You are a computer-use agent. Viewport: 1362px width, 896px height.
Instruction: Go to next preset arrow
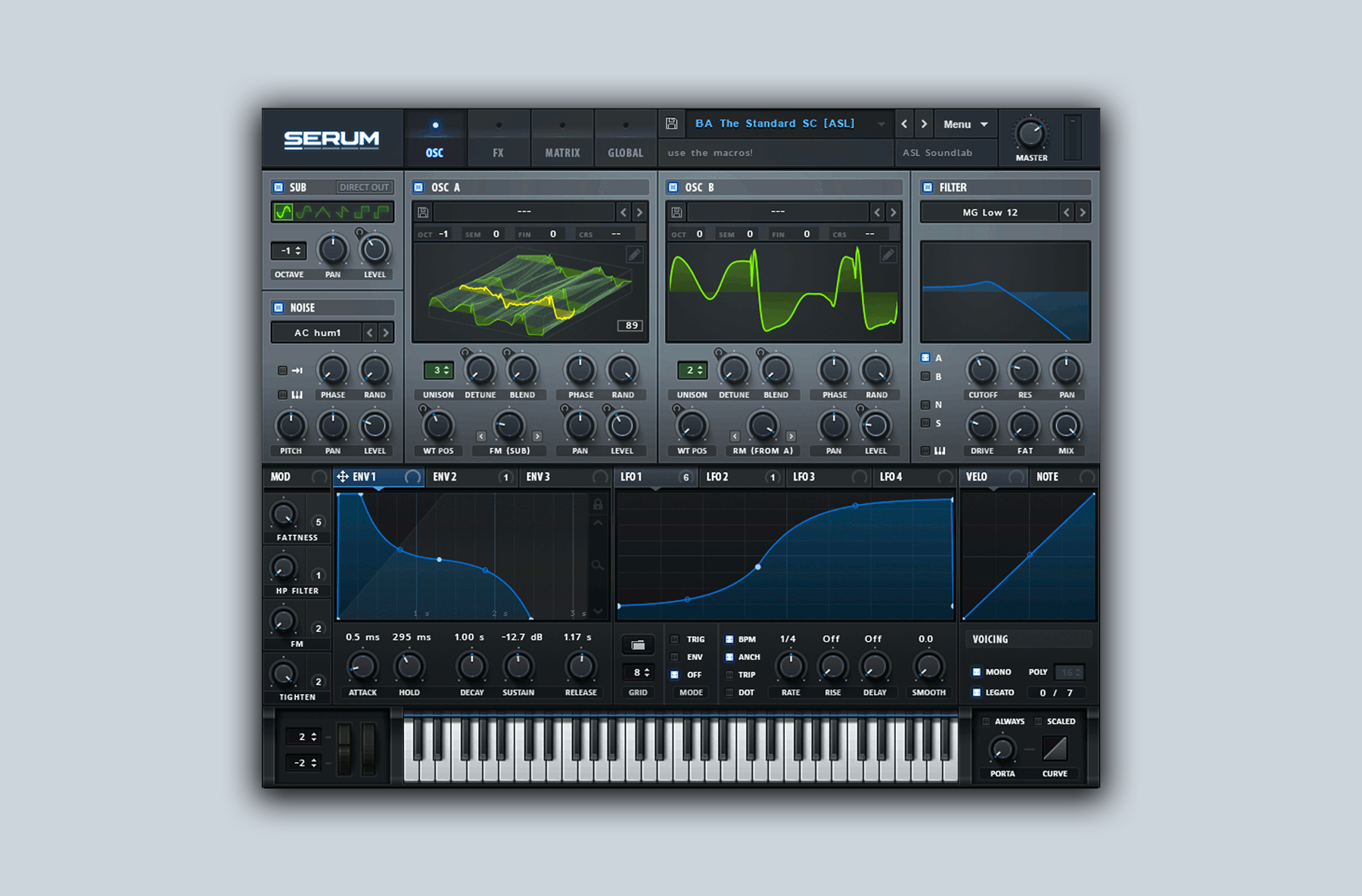point(924,124)
